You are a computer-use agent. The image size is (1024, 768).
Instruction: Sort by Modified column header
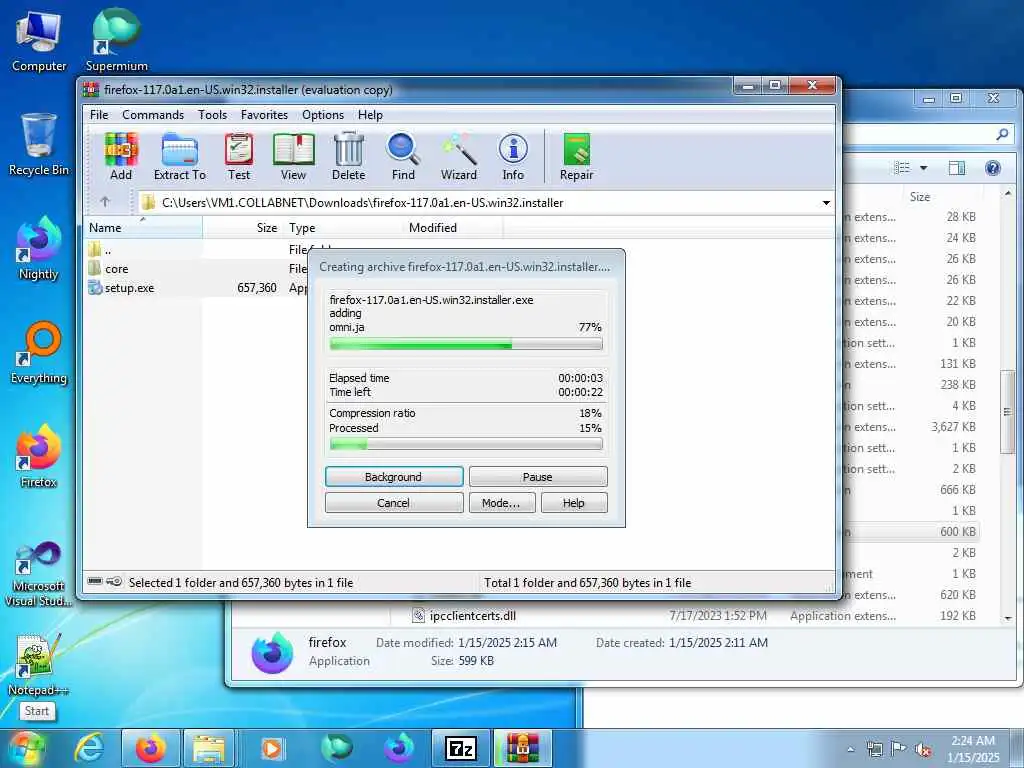pos(453,227)
